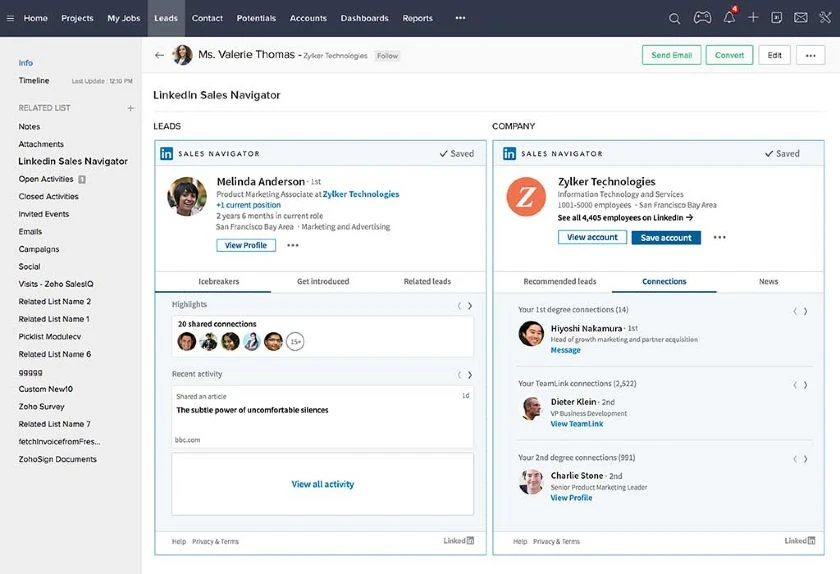
Task: Click Melinda Anderson profile photo
Action: click(187, 197)
